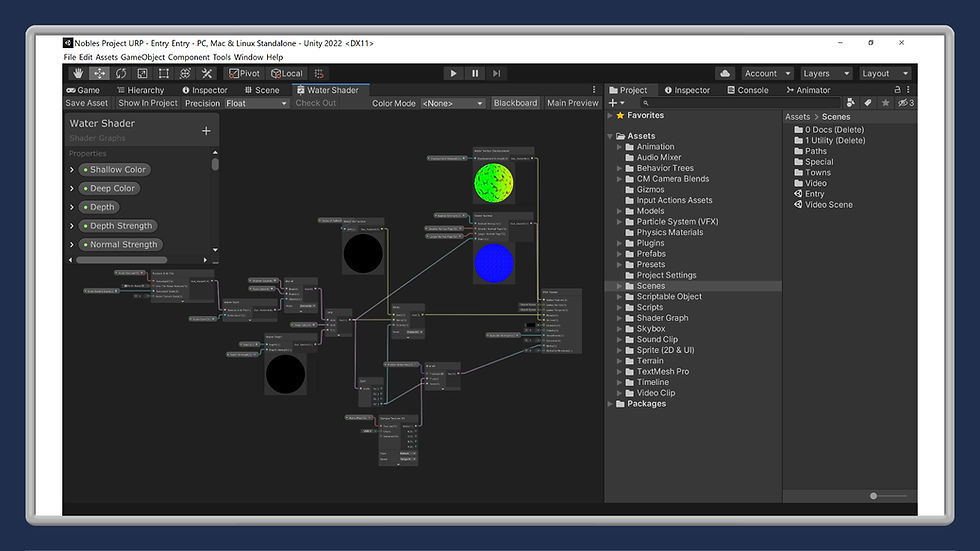Screen dimensions: 980x551
Task: Add property with blackboard plus icon
Action: click(x=206, y=131)
